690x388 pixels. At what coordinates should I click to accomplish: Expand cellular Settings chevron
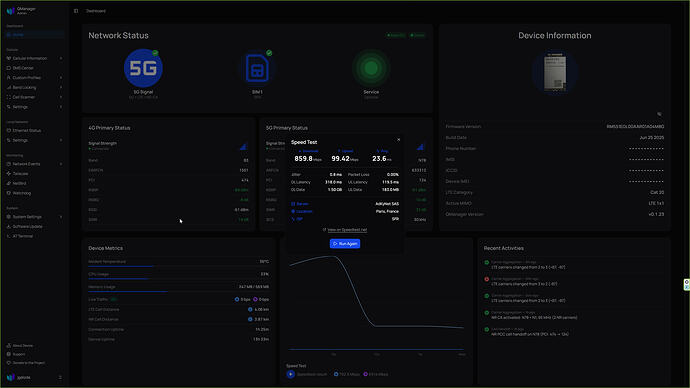coord(61,106)
